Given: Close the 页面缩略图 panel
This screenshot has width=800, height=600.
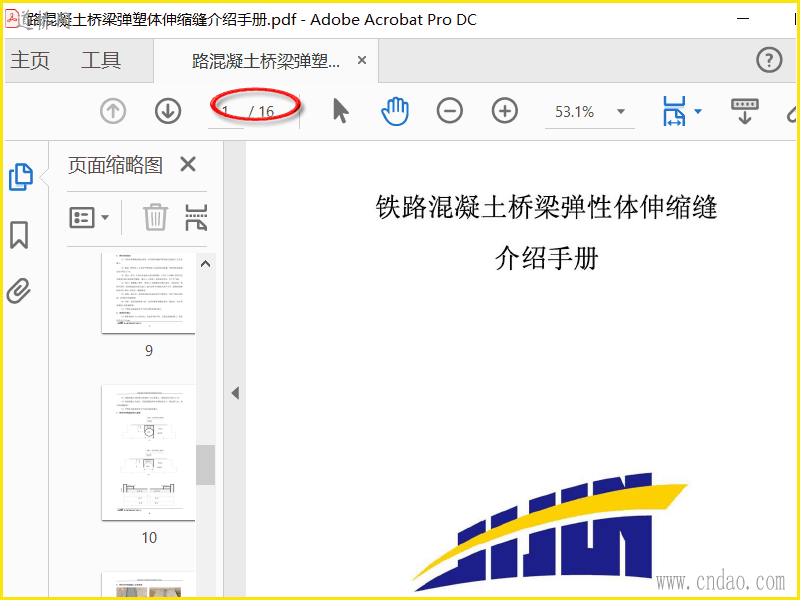Looking at the screenshot, I should click(x=188, y=164).
